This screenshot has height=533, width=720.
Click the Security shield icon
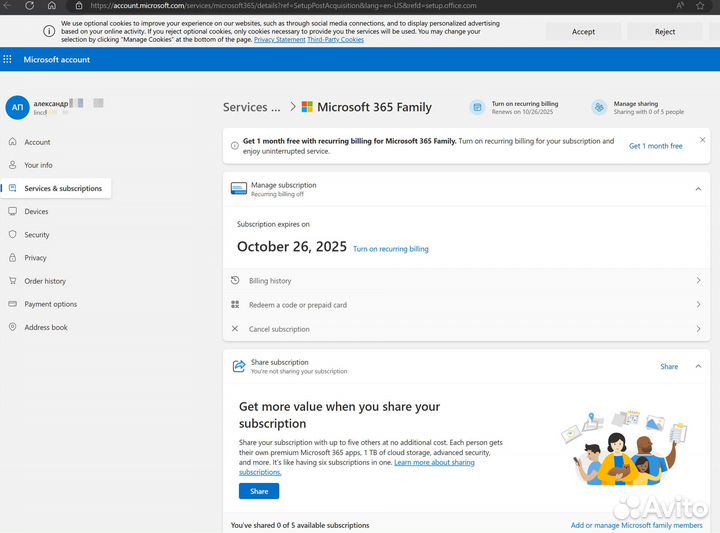[x=12, y=234]
